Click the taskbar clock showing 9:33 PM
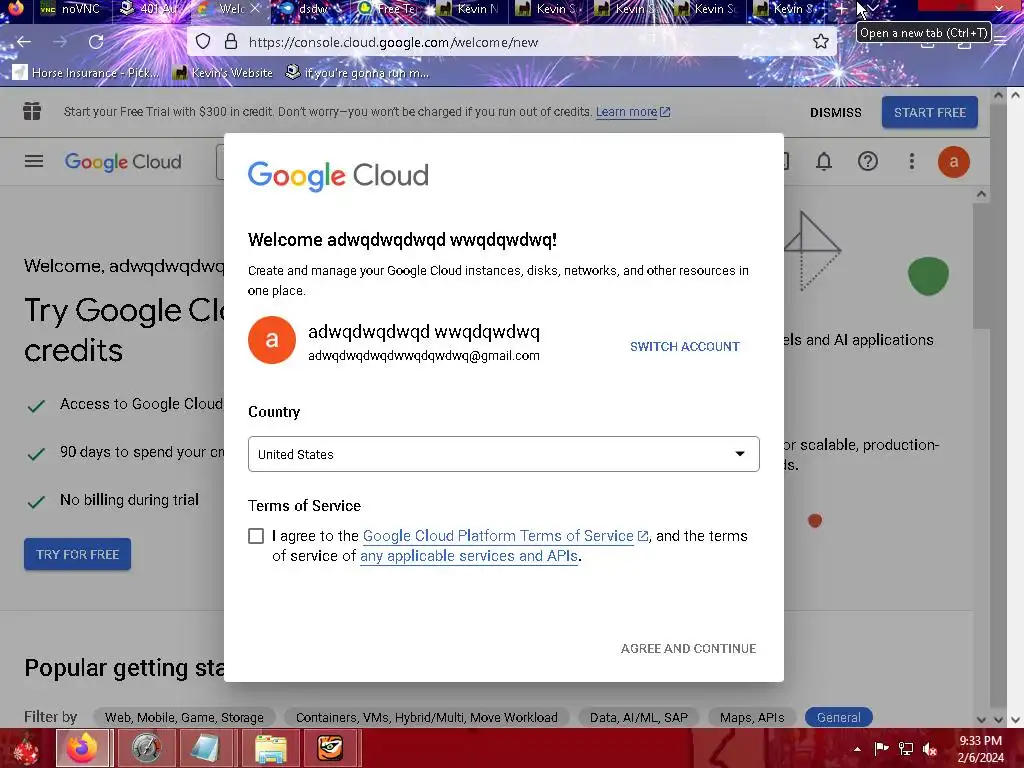The image size is (1024, 768). [980, 749]
